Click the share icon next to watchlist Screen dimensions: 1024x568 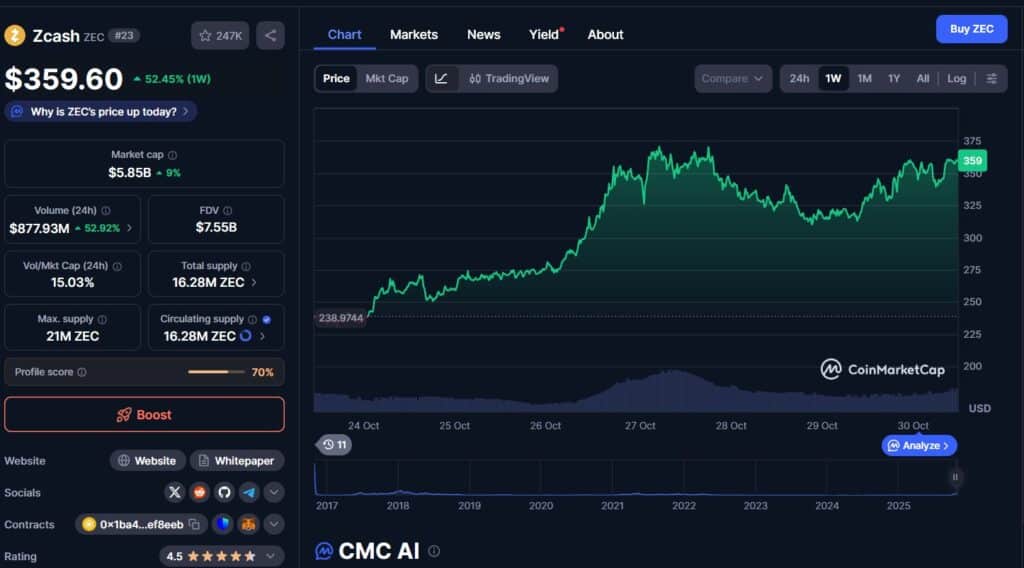click(270, 35)
